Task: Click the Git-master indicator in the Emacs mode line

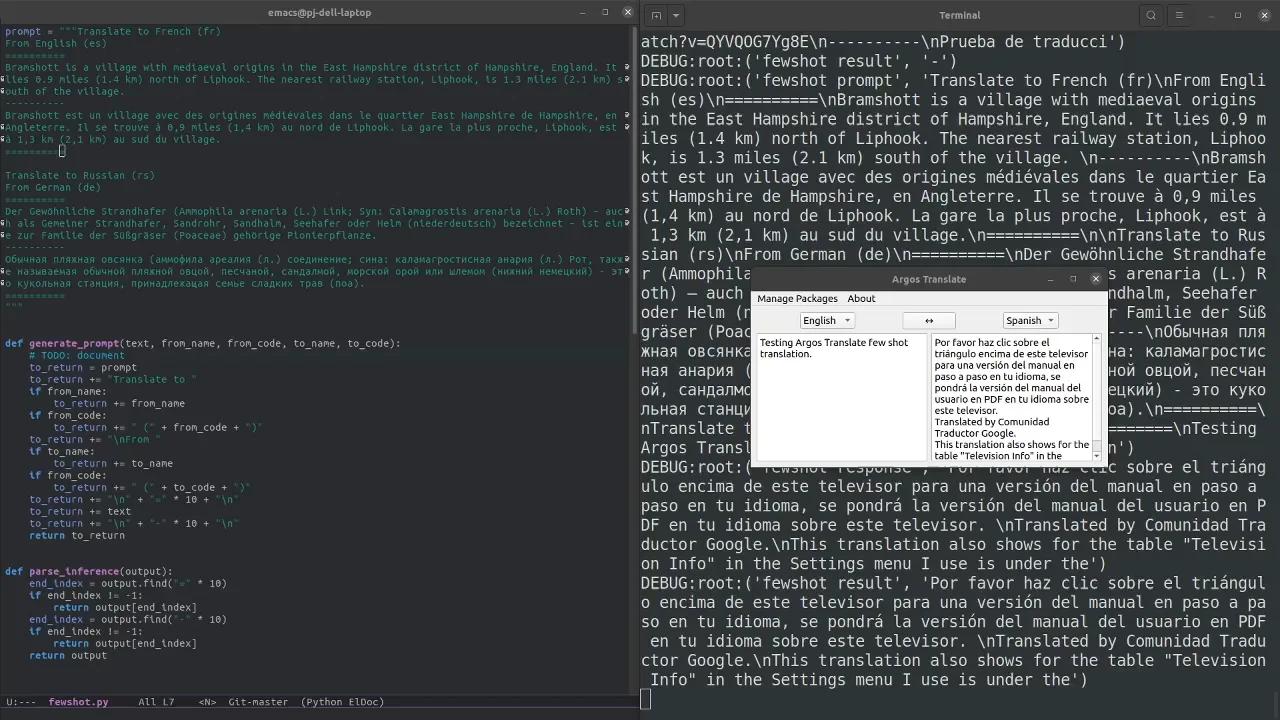Action: [x=257, y=702]
